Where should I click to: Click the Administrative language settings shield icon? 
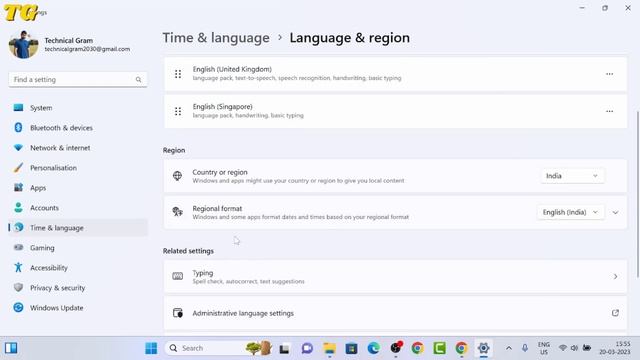(x=178, y=313)
